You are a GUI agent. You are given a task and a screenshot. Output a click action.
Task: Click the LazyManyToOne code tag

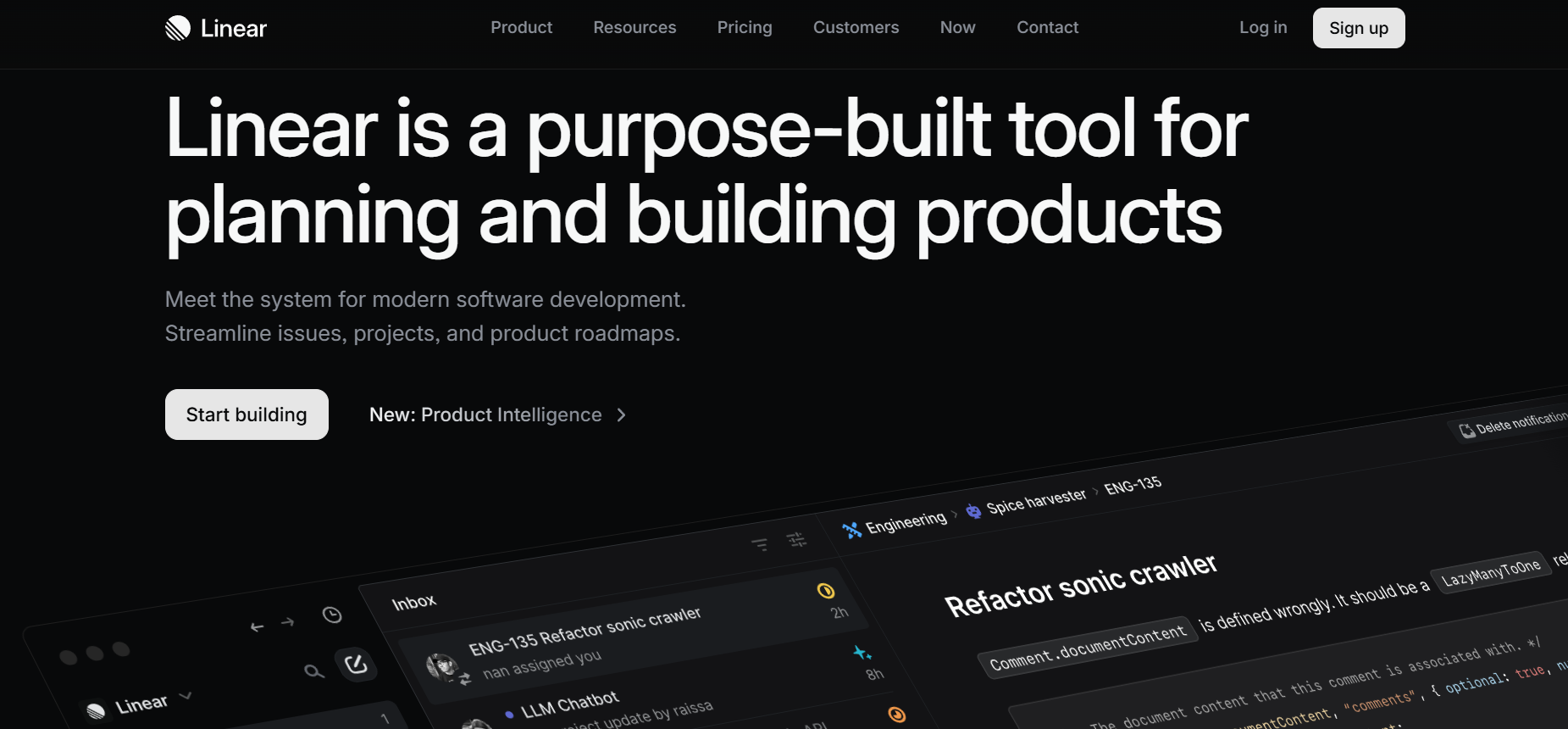click(1491, 573)
